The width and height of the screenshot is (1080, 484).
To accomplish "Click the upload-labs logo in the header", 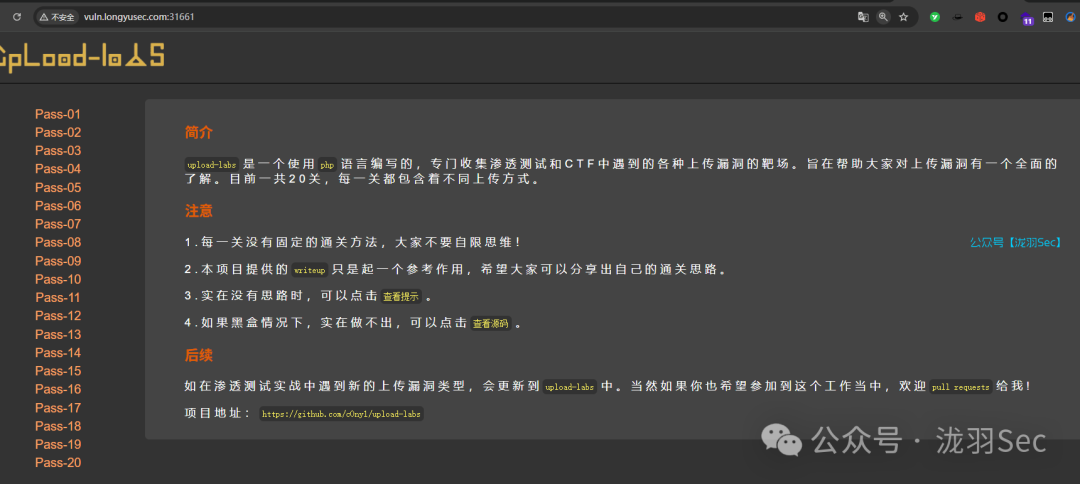I will click(81, 56).
